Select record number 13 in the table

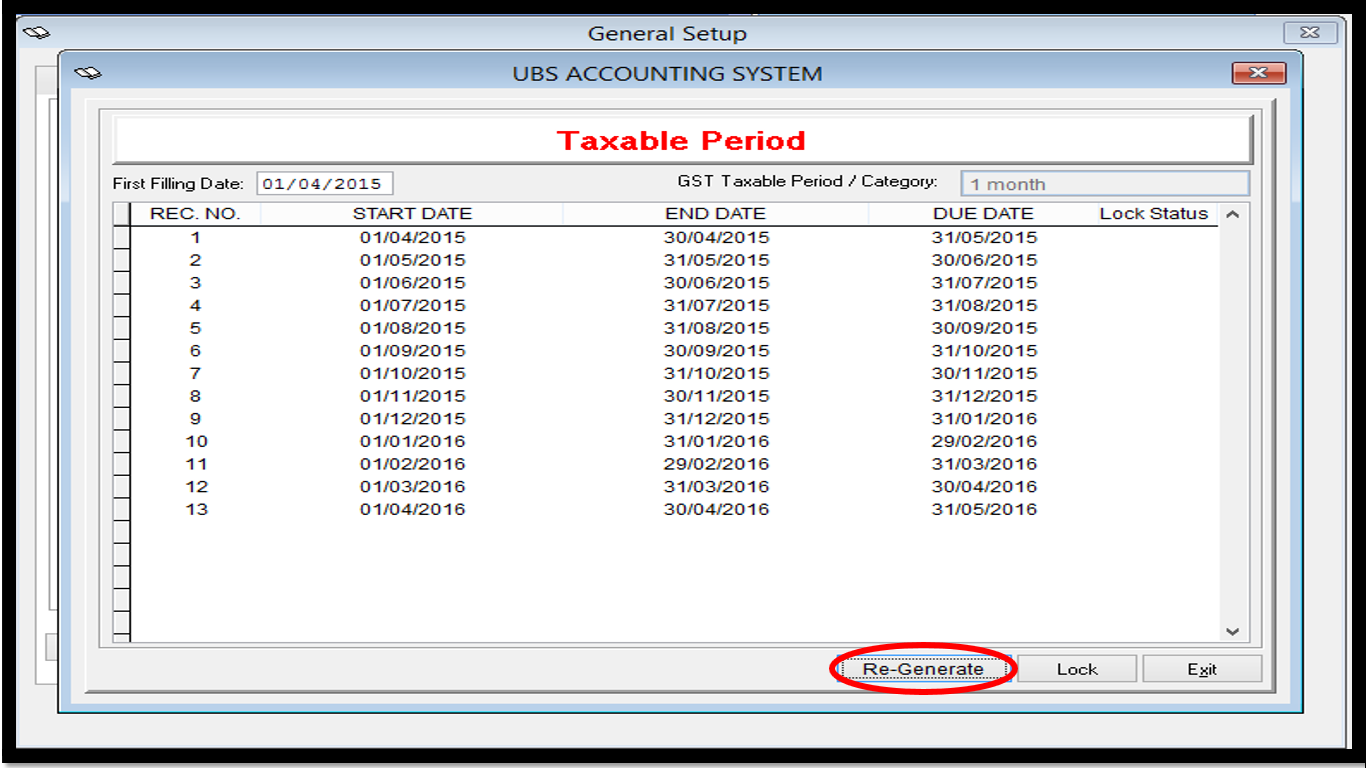(196, 510)
